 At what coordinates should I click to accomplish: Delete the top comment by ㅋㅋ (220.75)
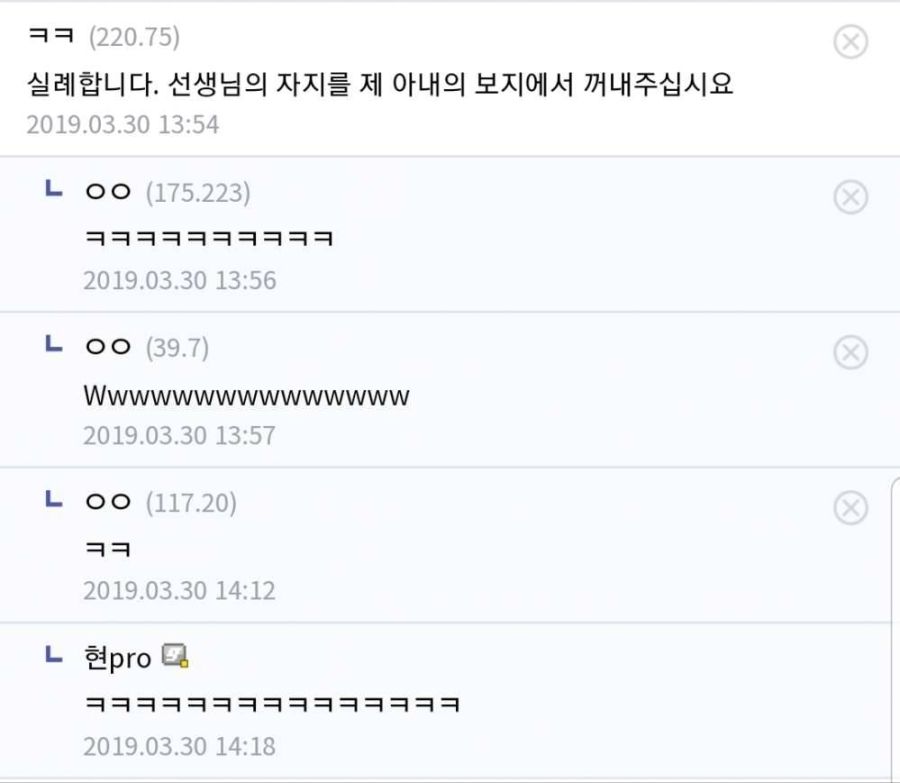pos(850,42)
